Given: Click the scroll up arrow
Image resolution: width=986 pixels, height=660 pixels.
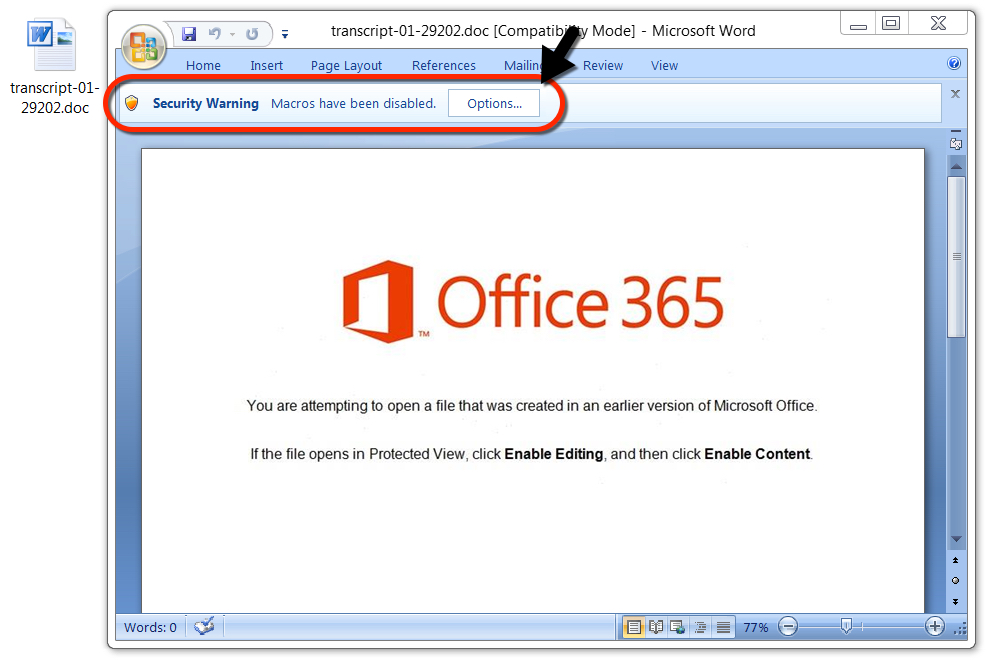Looking at the screenshot, I should coord(956,166).
